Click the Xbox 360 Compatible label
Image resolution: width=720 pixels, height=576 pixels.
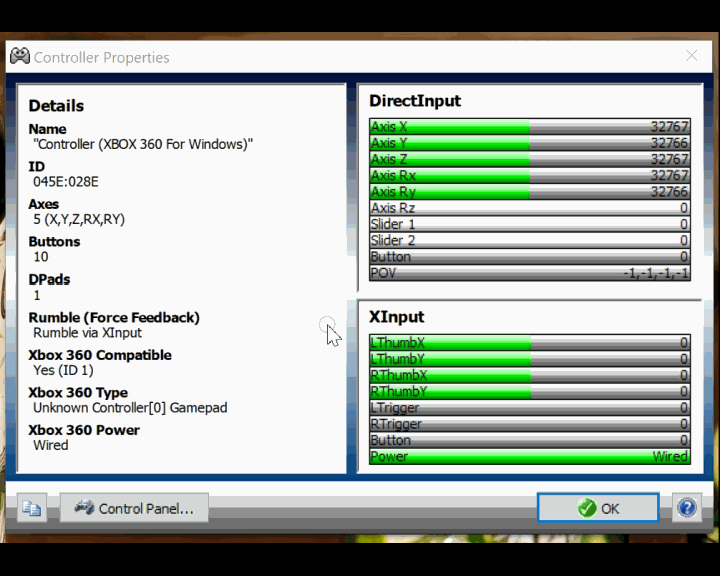[x=100, y=355]
